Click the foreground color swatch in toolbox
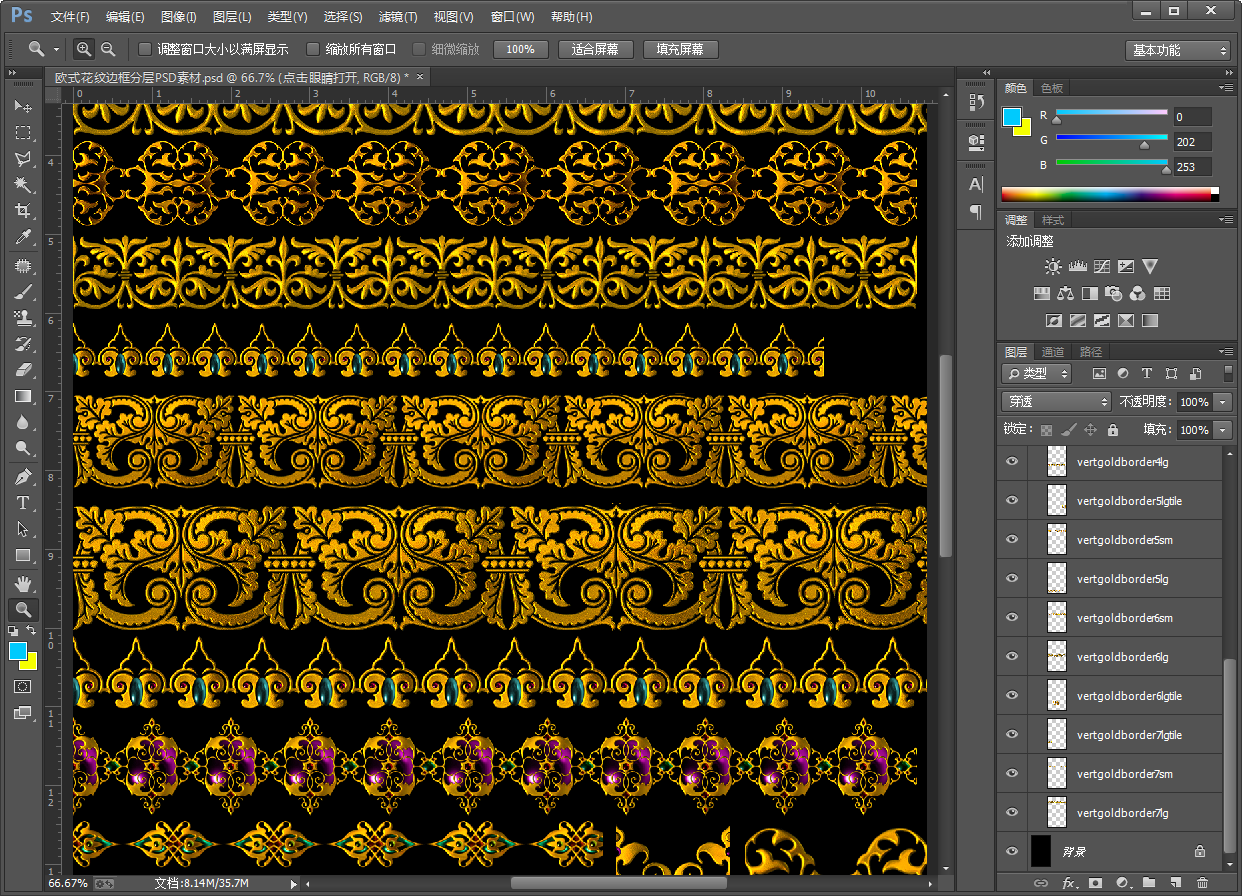This screenshot has height=896, width=1242. 18,651
